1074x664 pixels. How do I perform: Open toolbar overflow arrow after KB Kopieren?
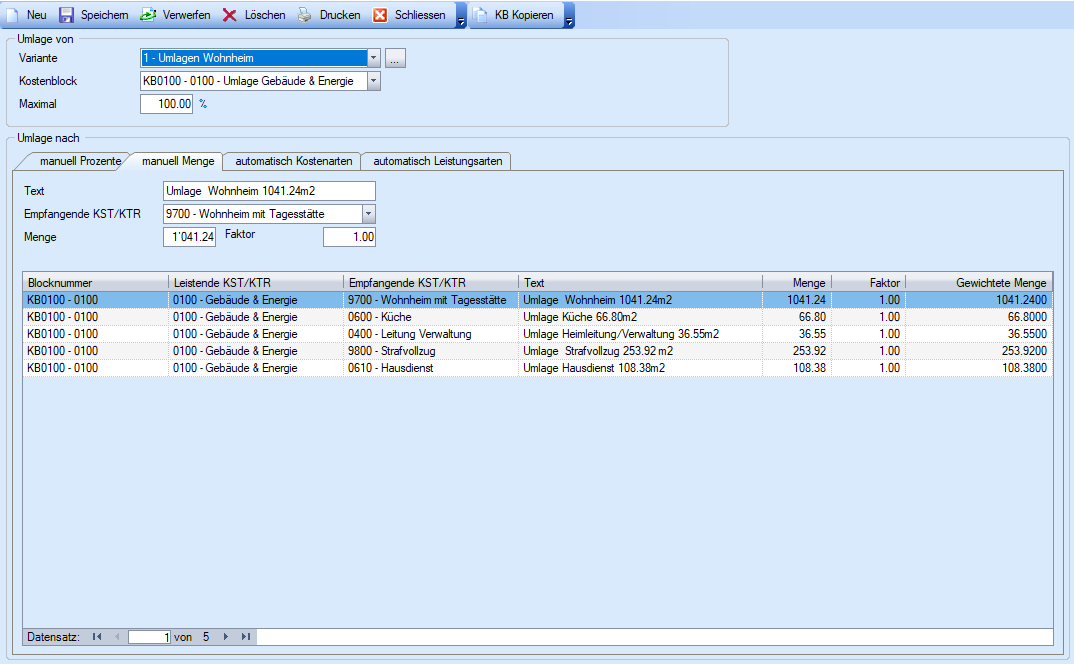569,15
